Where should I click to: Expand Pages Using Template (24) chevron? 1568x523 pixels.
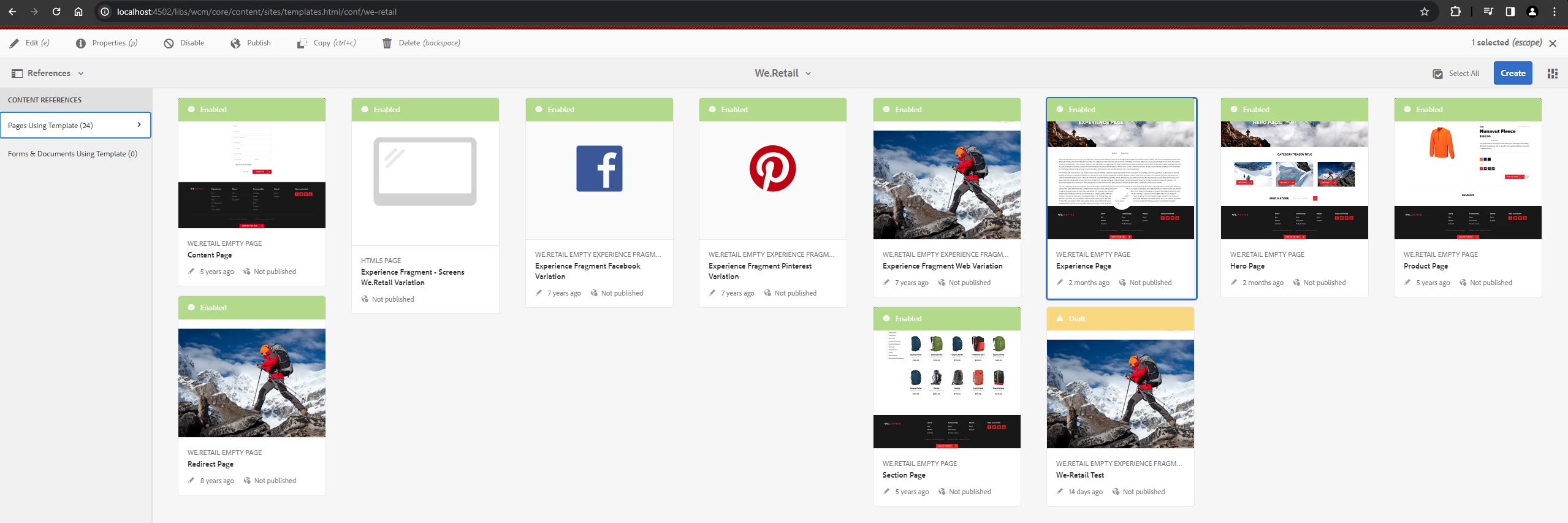(139, 125)
